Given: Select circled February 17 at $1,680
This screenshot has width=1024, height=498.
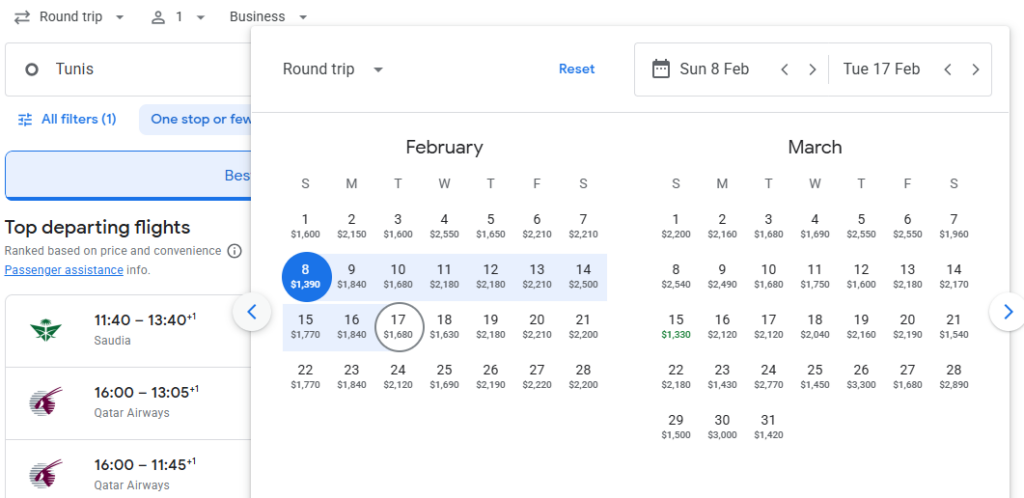Looking at the screenshot, I should 398,327.
